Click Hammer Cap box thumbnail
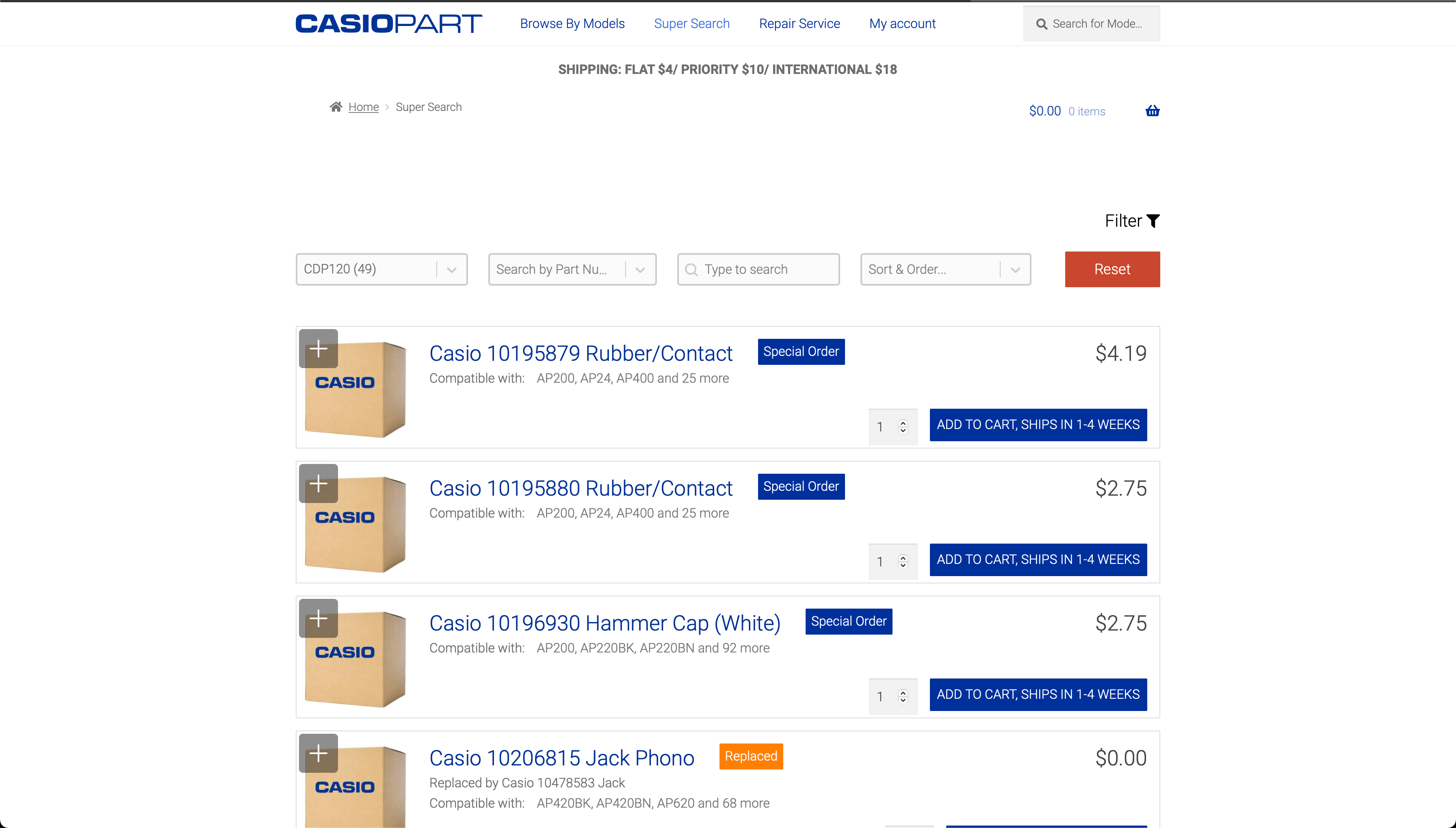This screenshot has width=1456, height=828. [355, 659]
